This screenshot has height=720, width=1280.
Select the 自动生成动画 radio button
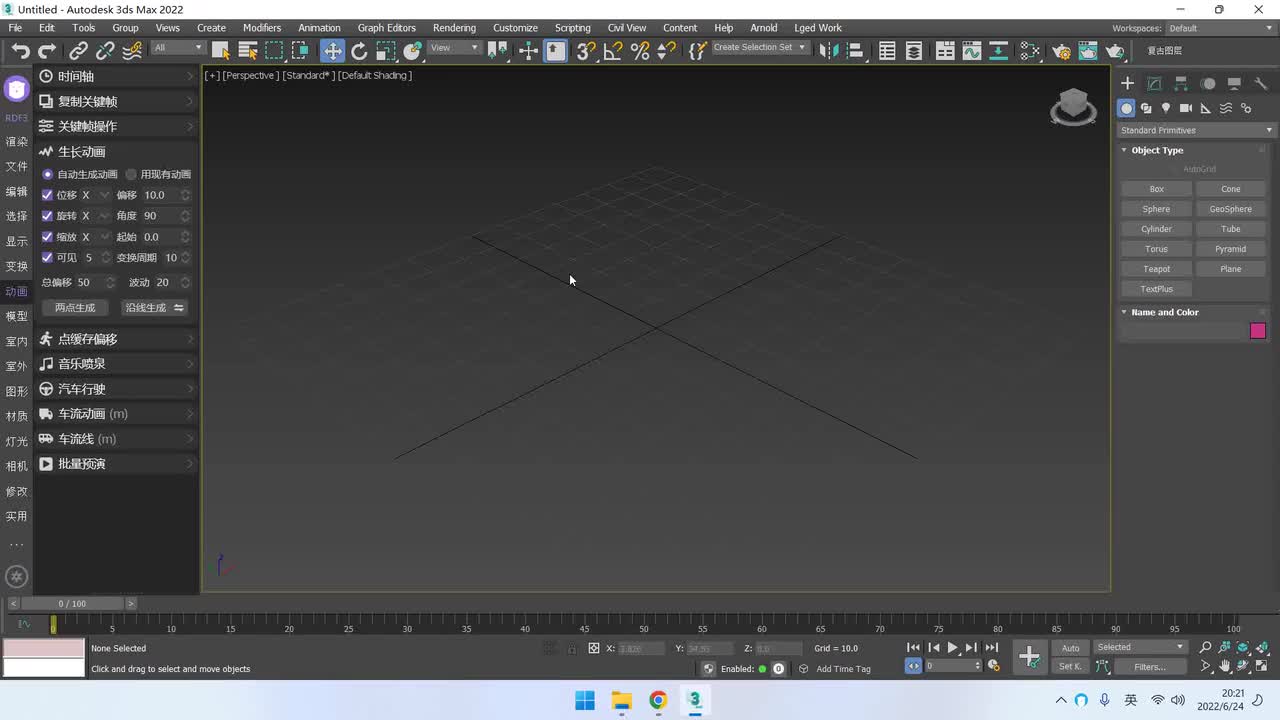pos(47,174)
